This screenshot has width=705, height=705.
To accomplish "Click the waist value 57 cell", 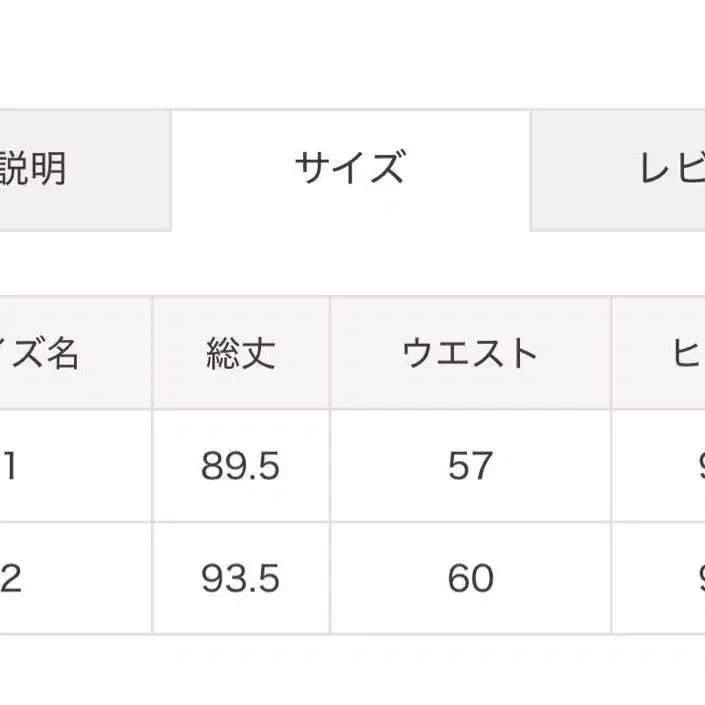I will [470, 466].
